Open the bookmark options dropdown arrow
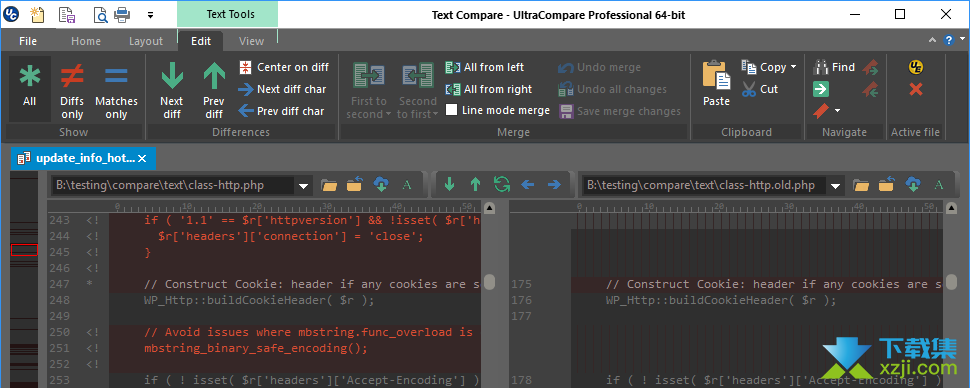Screen dimensions: 970x388 (x=838, y=111)
